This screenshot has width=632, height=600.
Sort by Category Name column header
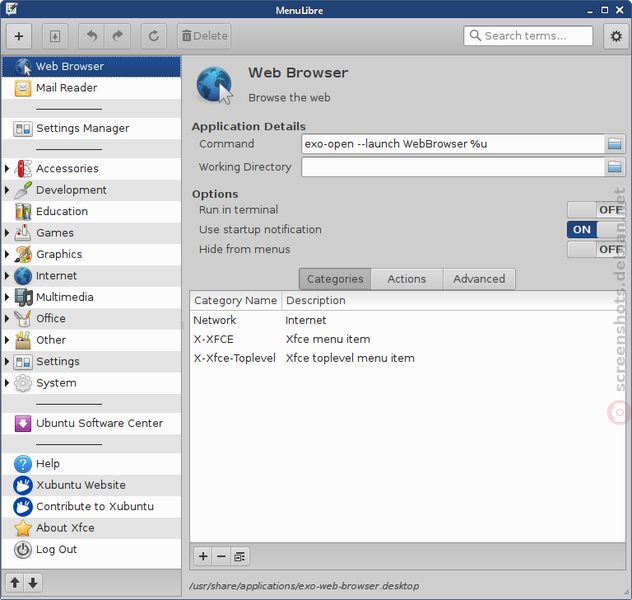[x=235, y=301]
